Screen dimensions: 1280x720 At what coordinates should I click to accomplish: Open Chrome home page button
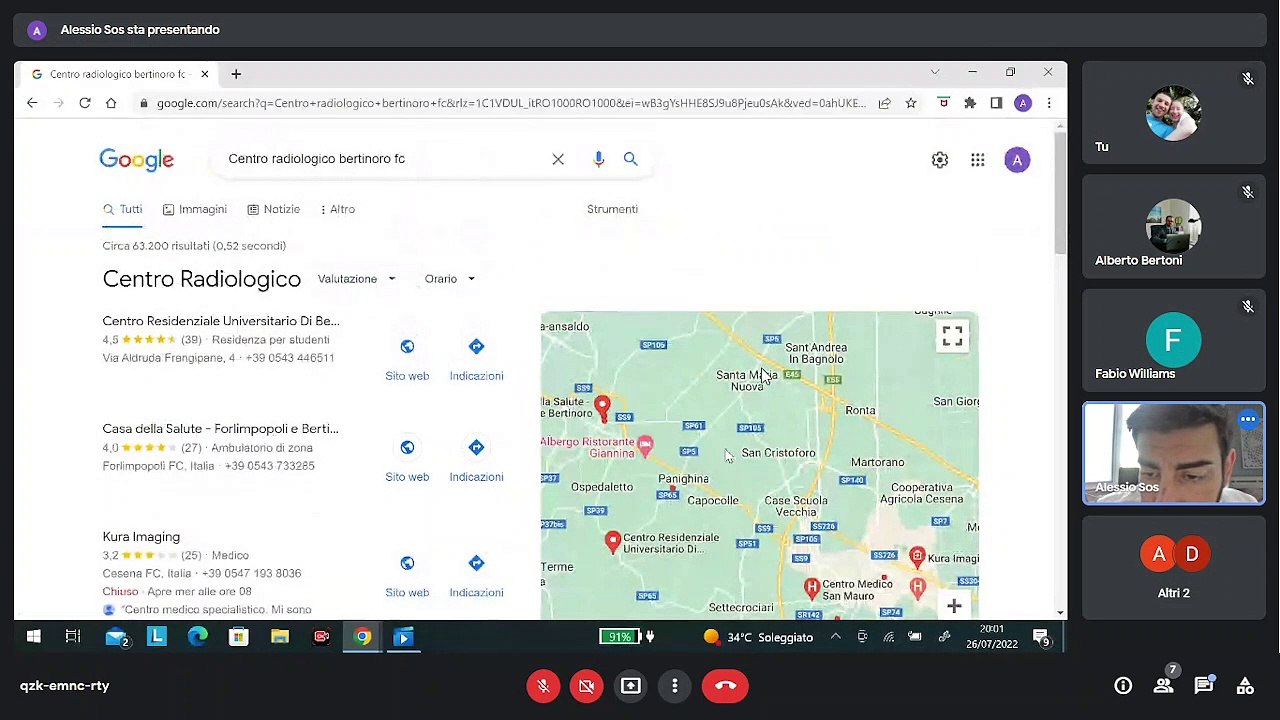tap(111, 103)
